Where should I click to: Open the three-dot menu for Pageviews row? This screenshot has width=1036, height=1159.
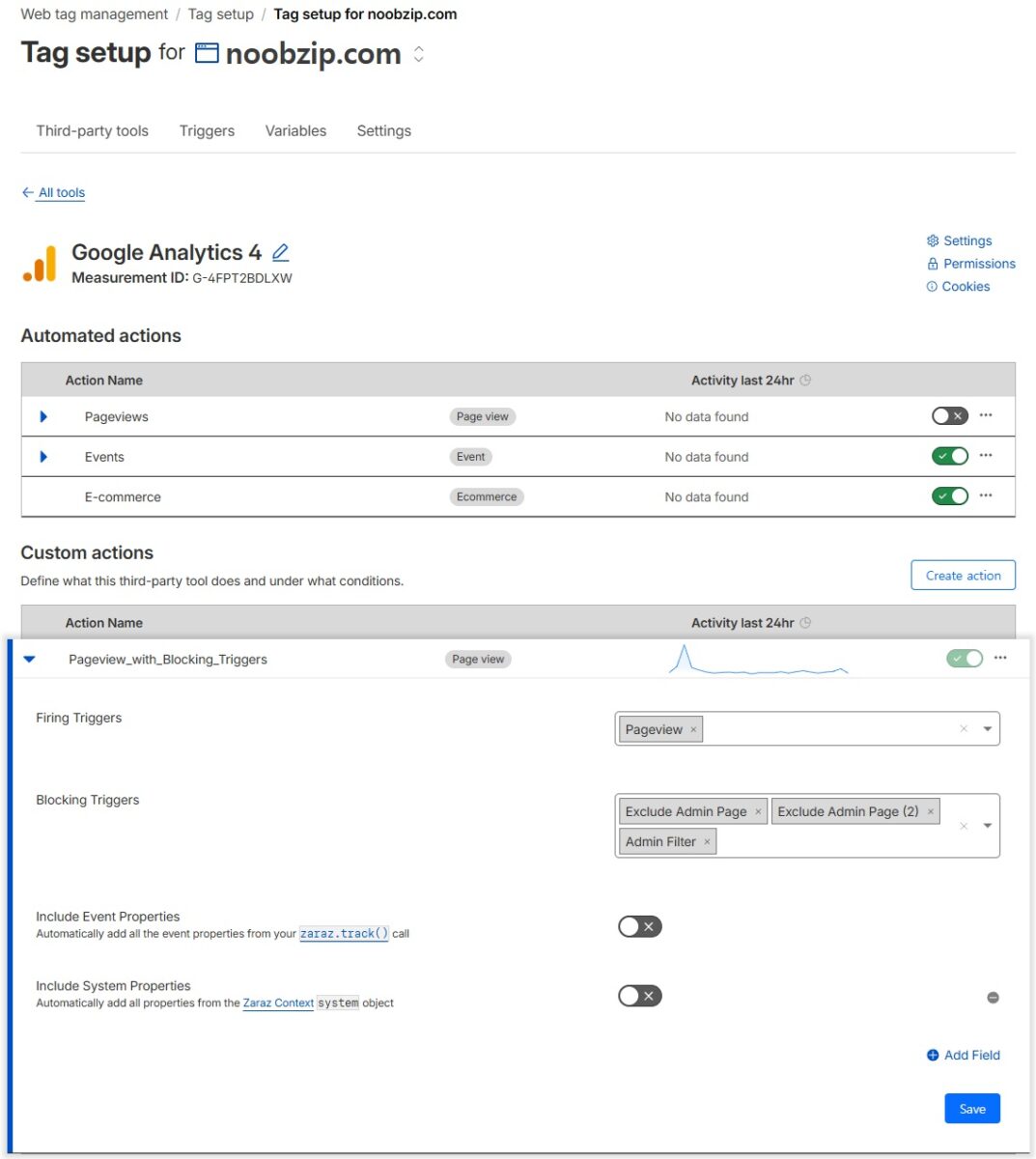986,415
